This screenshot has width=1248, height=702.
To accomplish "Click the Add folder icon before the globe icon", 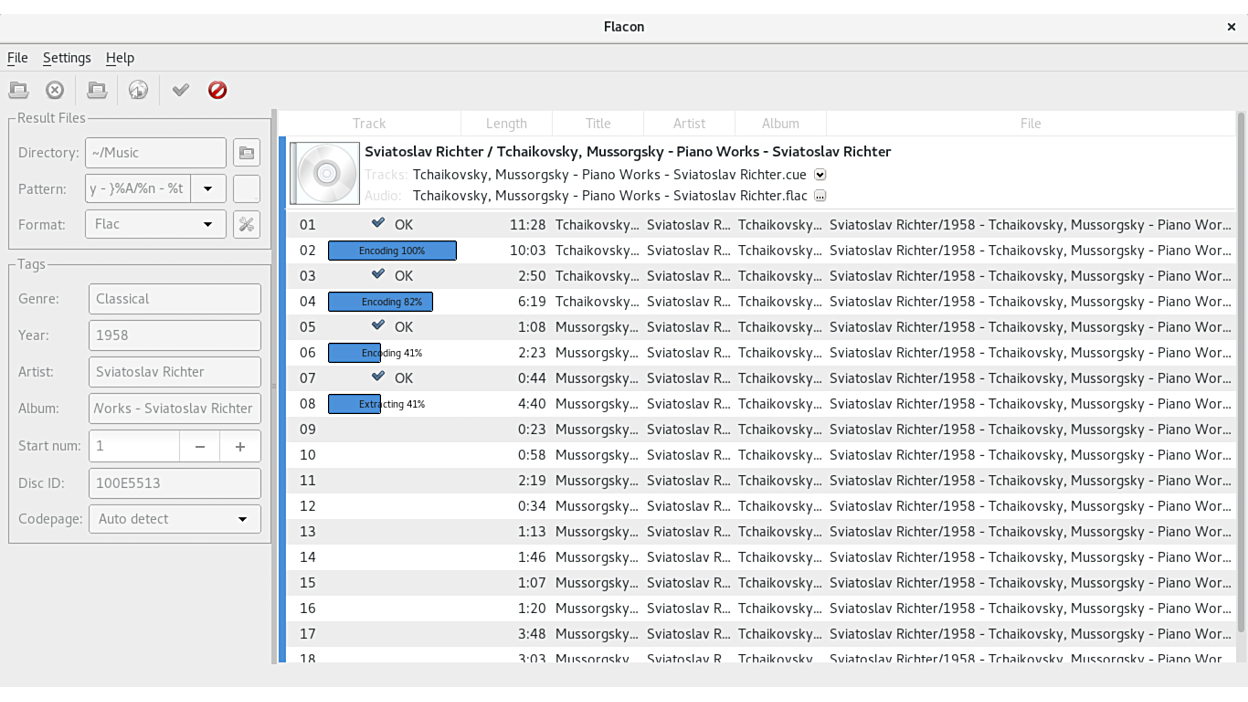I will (x=97, y=90).
